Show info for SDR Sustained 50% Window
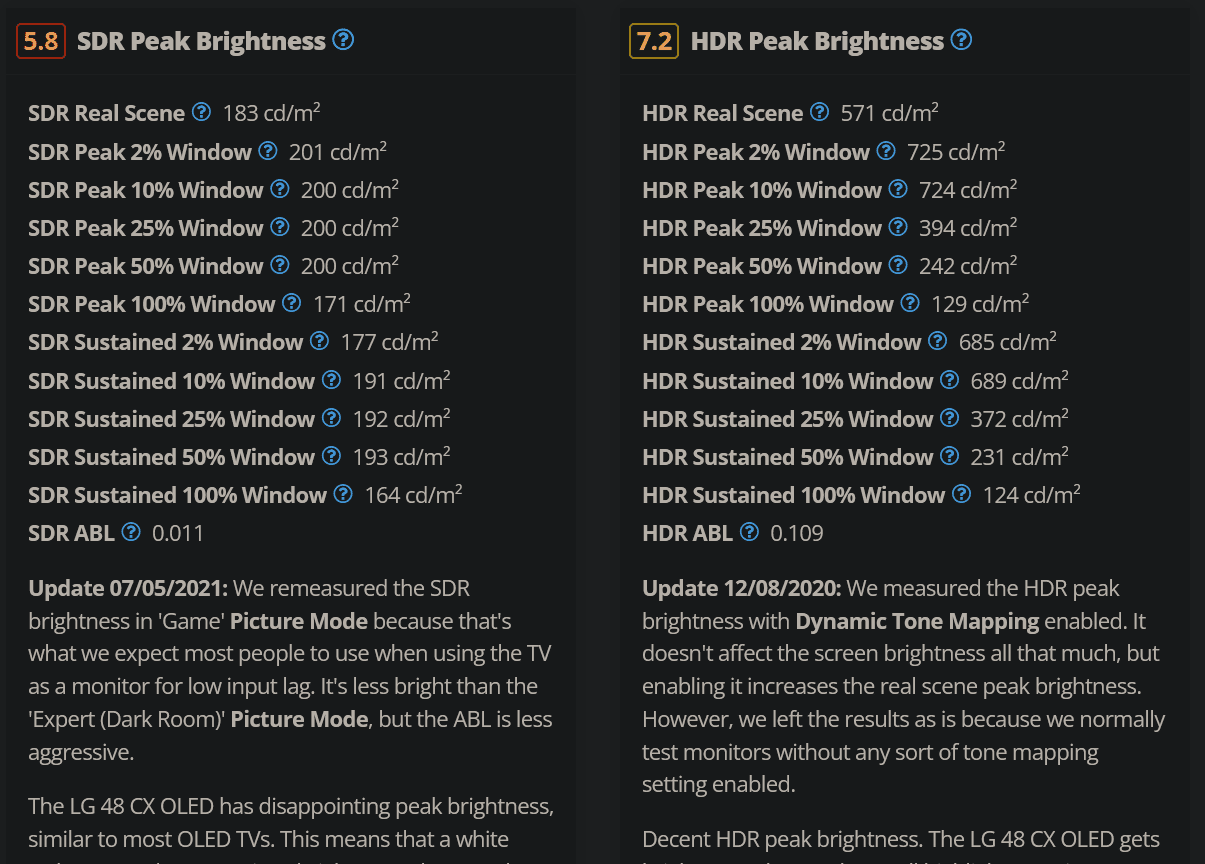 click(331, 456)
